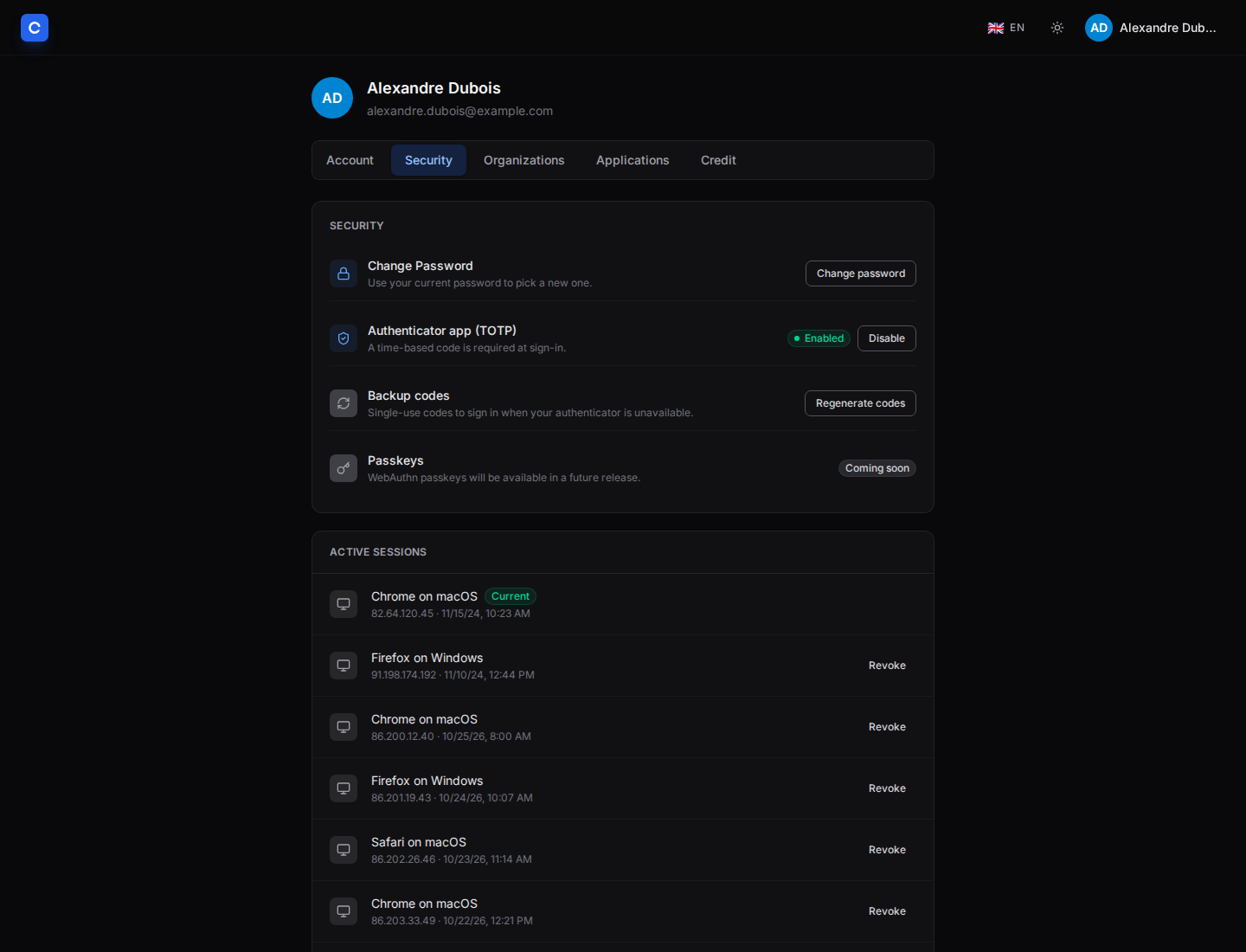Image resolution: width=1246 pixels, height=952 pixels.
Task: Revoke the Firefox session from 91.198.174.192
Action: 887,666
